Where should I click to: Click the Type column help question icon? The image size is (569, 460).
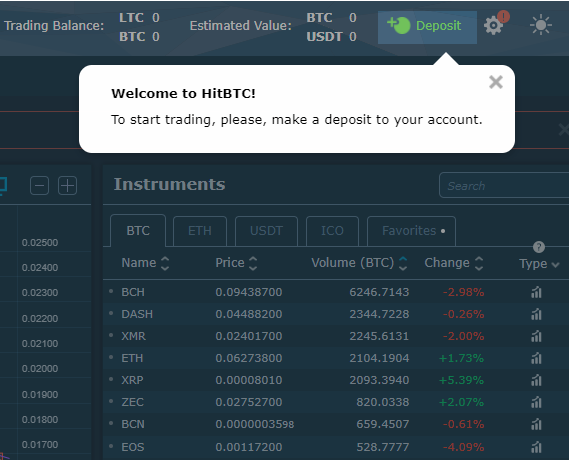pos(539,247)
